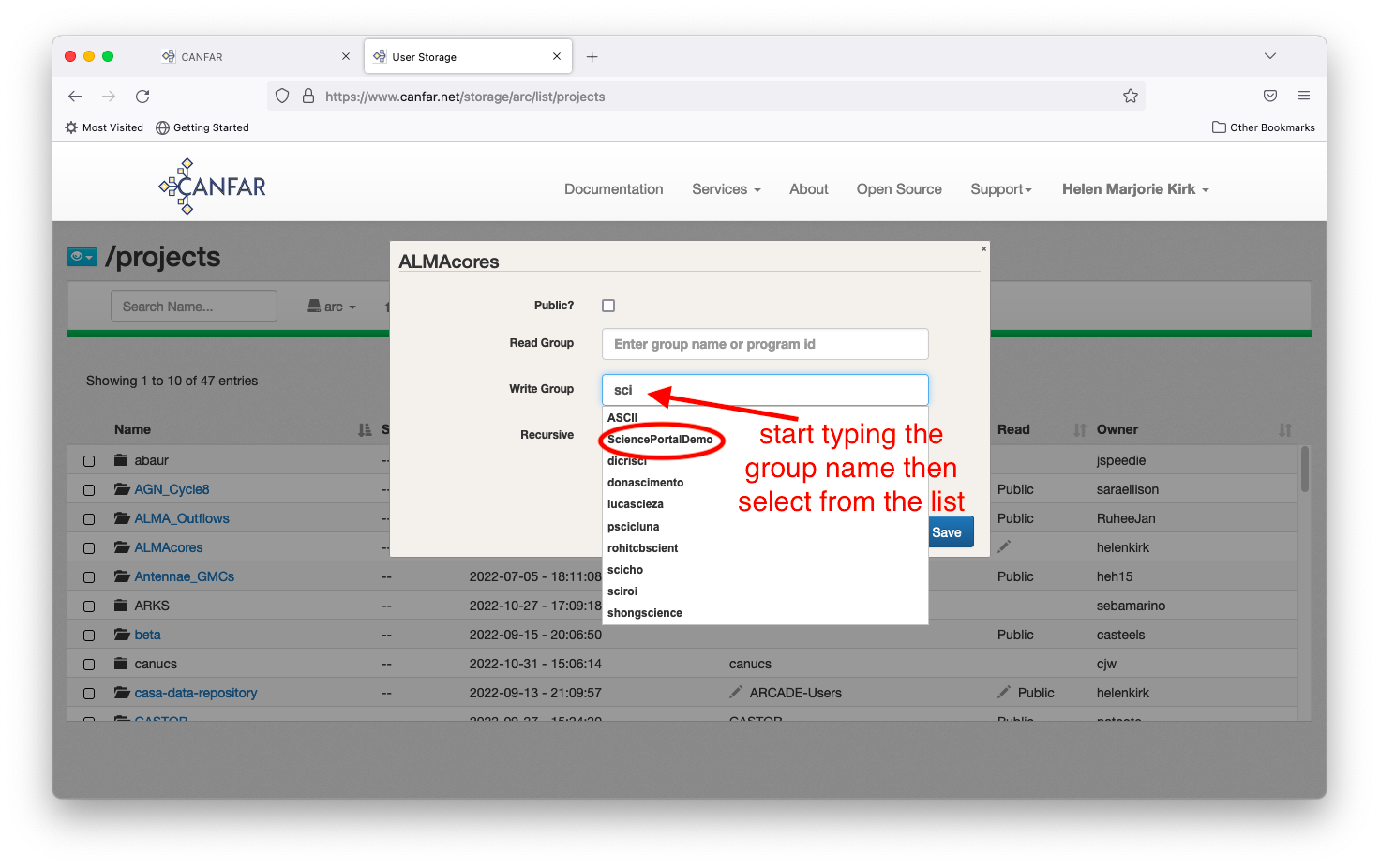The image size is (1379, 868).
Task: Check the Public? checkbox
Action: point(608,306)
